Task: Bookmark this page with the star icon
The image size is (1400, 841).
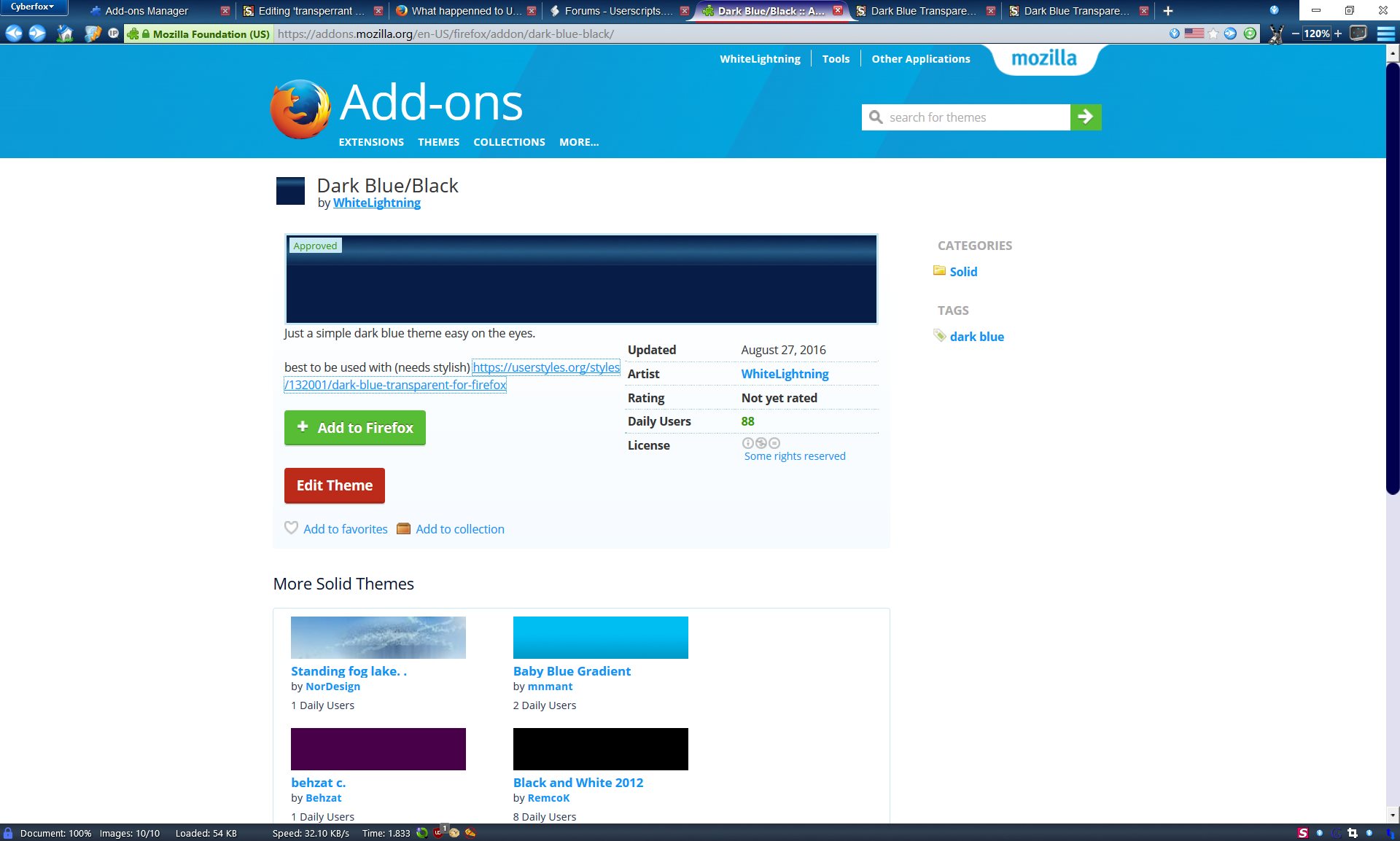Action: [x=1213, y=34]
